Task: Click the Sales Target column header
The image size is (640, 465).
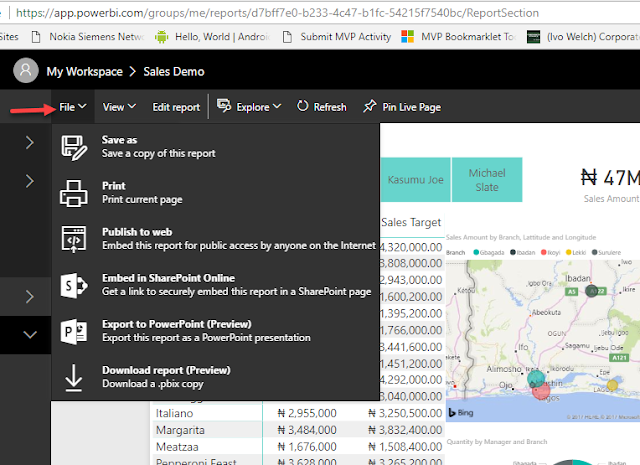Action: pos(411,222)
